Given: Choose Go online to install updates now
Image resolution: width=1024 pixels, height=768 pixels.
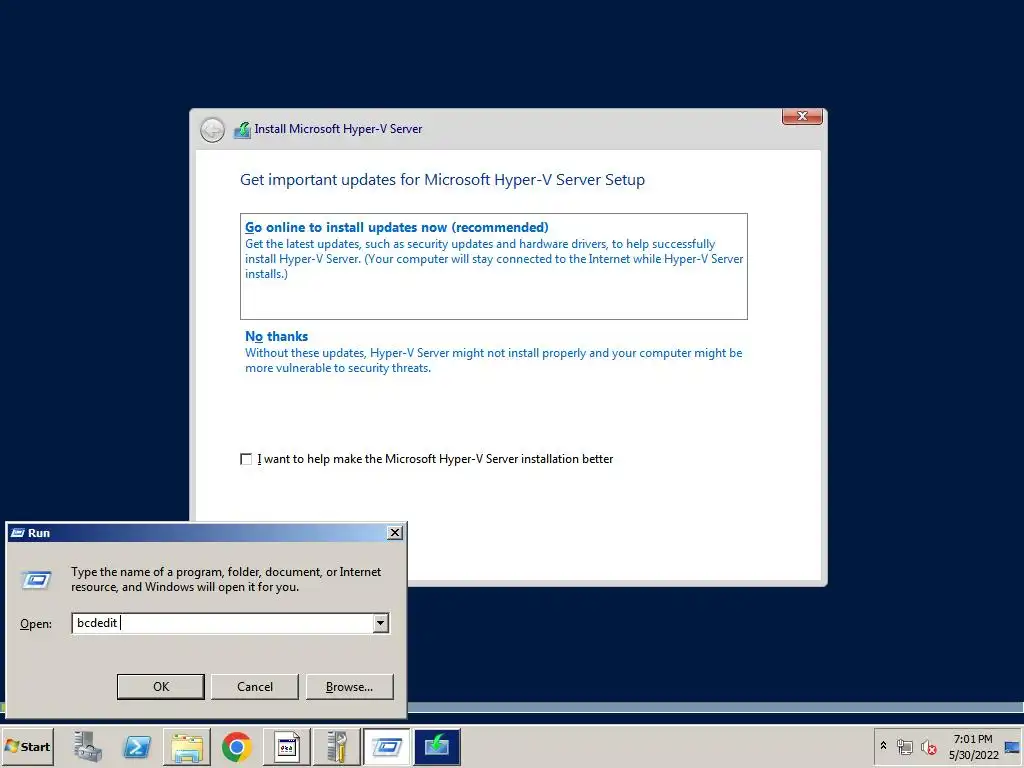Looking at the screenshot, I should [494, 266].
